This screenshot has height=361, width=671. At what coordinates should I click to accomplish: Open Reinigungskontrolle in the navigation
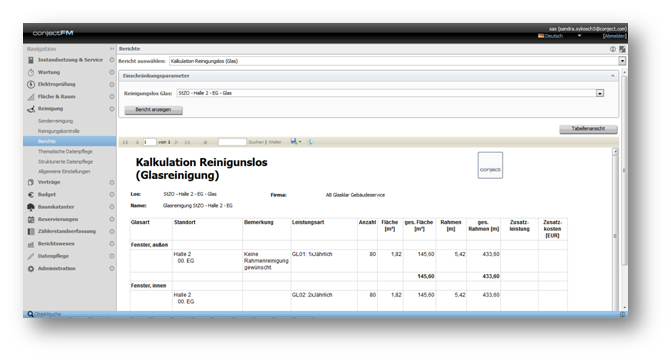point(59,131)
